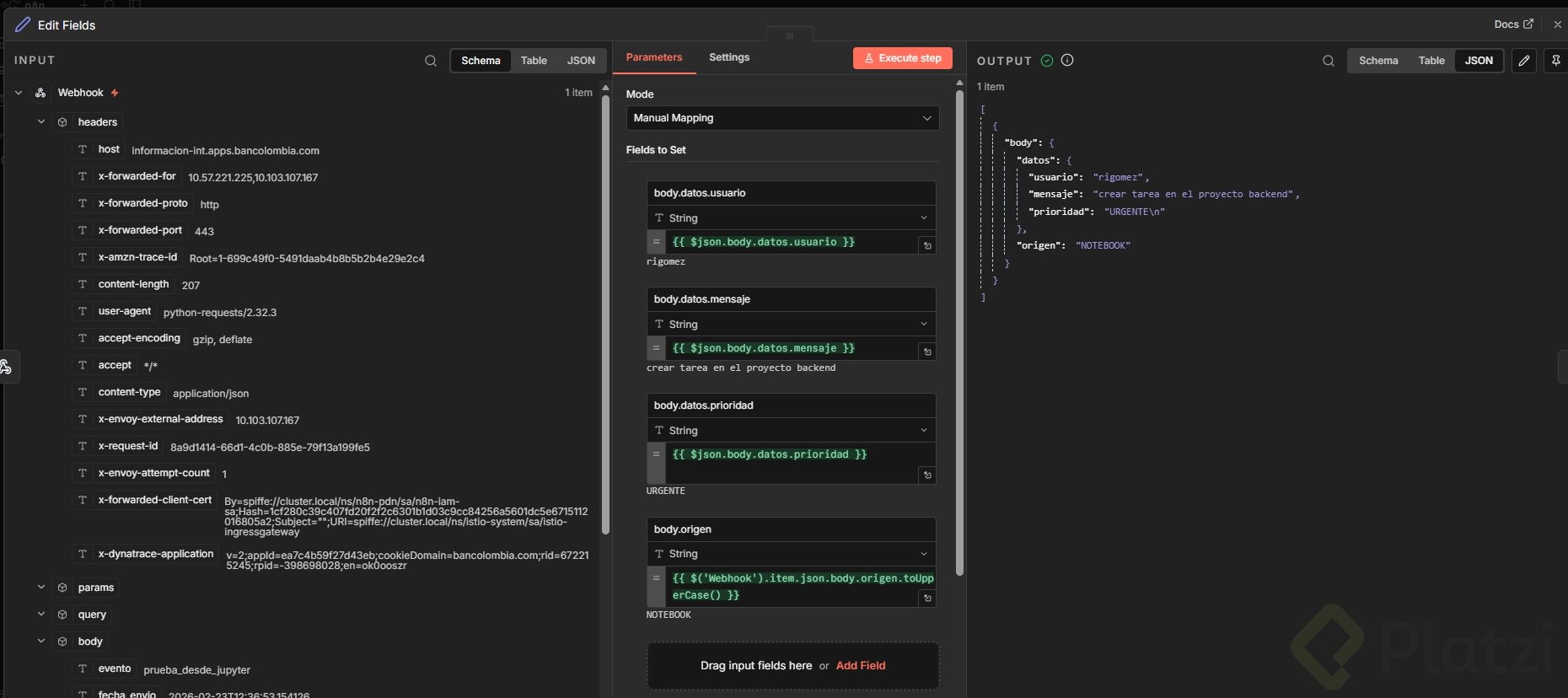Open the Settings tab
Image resolution: width=1568 pixels, height=698 pixels.
pyautogui.click(x=729, y=57)
